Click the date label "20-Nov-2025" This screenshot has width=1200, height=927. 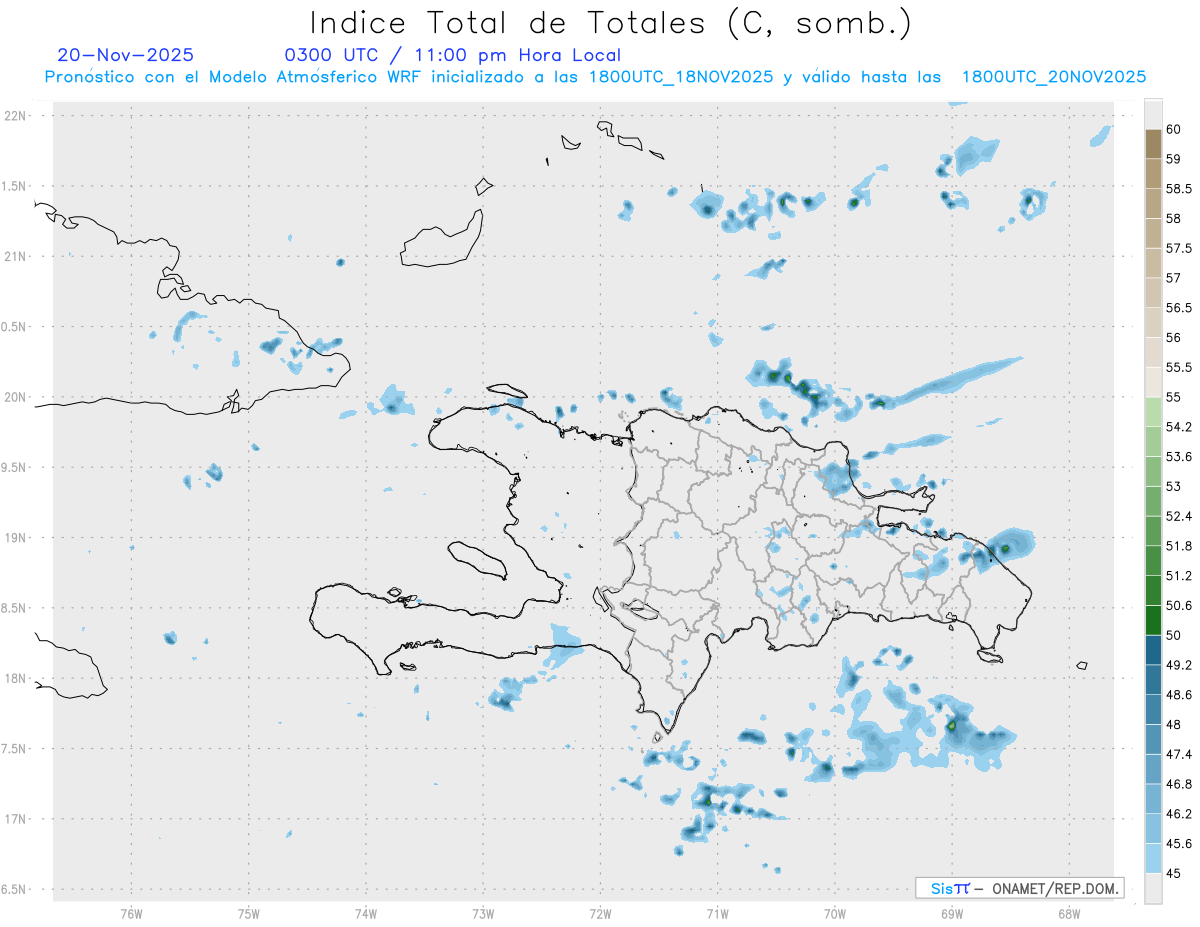(x=126, y=55)
